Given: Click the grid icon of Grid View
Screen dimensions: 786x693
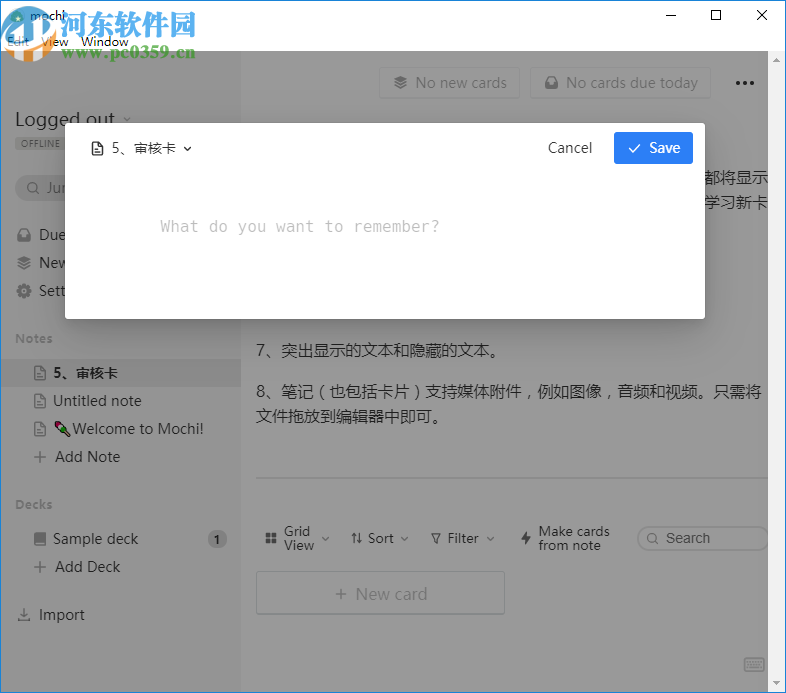Looking at the screenshot, I should point(271,539).
